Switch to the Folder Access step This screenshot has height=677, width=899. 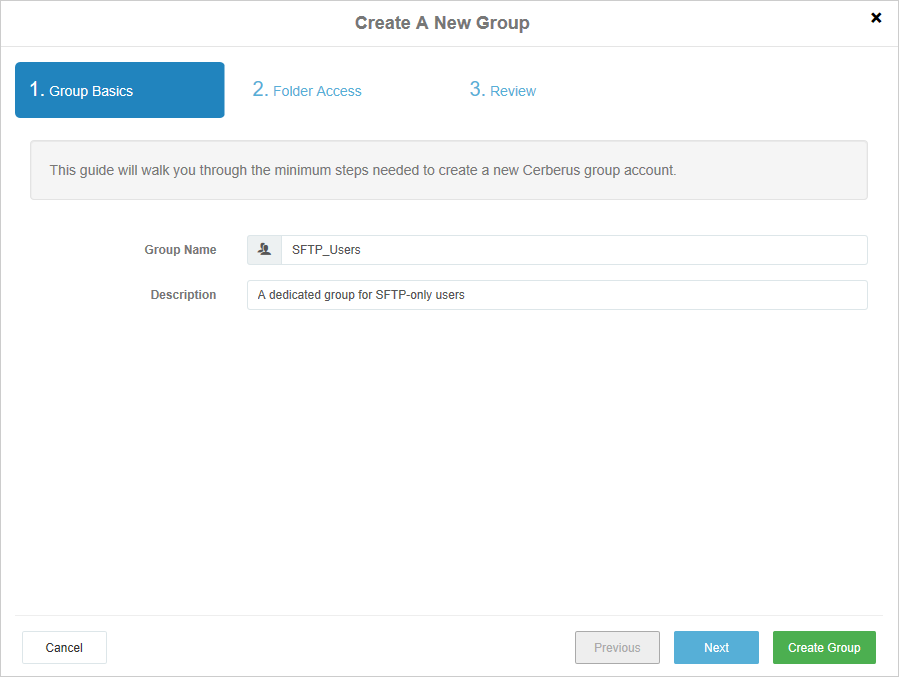click(x=307, y=90)
